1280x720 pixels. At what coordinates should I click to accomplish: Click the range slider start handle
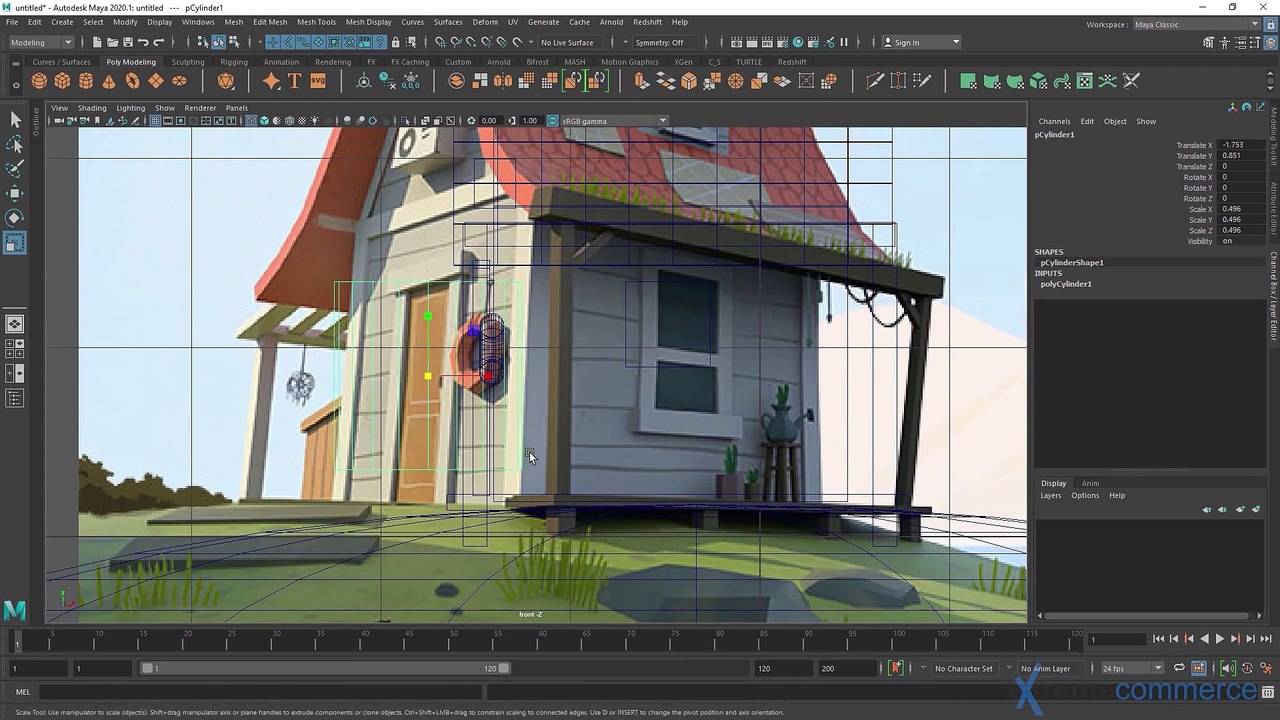(x=147, y=668)
